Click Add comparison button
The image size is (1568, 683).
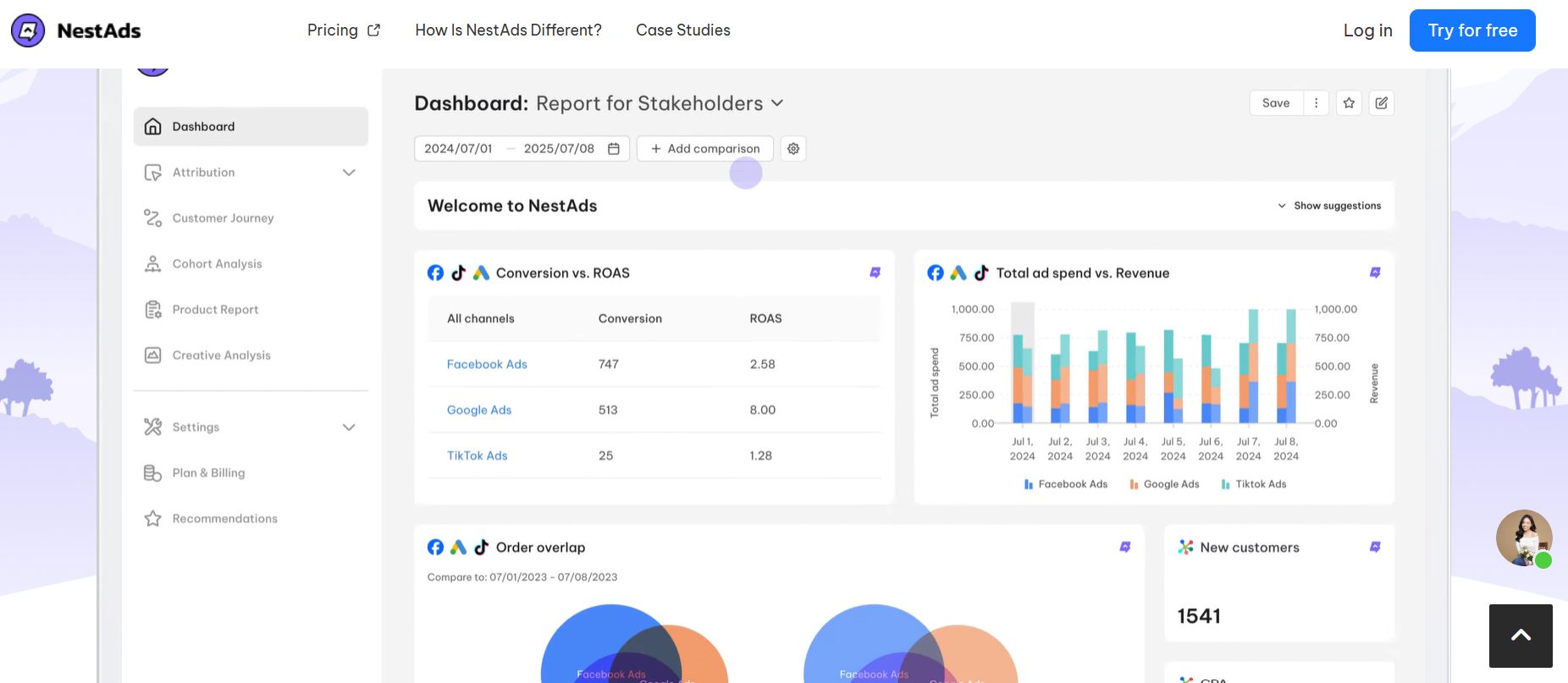click(705, 149)
